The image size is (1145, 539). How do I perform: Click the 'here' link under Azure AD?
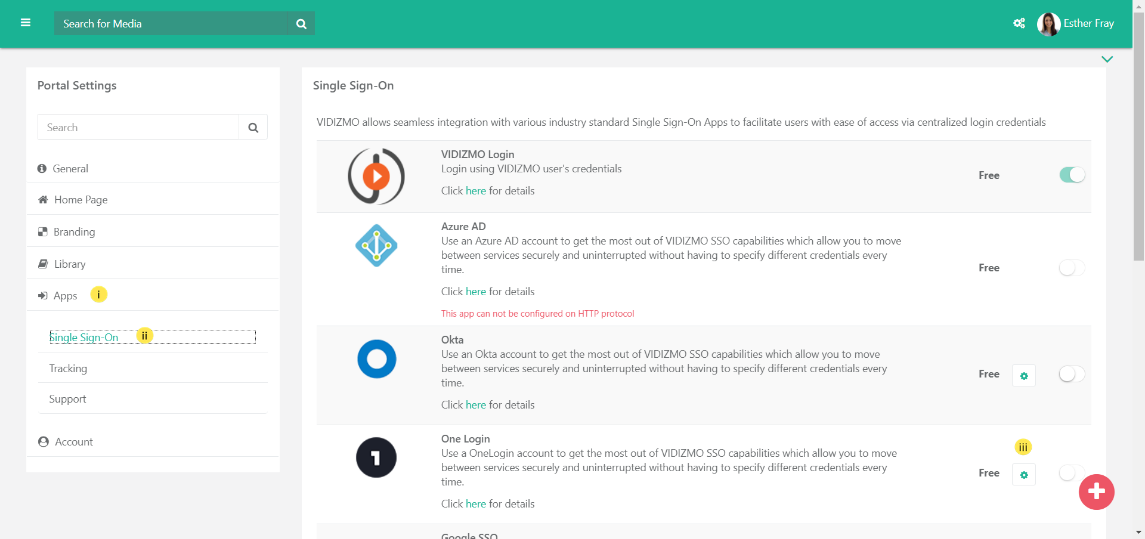click(476, 292)
